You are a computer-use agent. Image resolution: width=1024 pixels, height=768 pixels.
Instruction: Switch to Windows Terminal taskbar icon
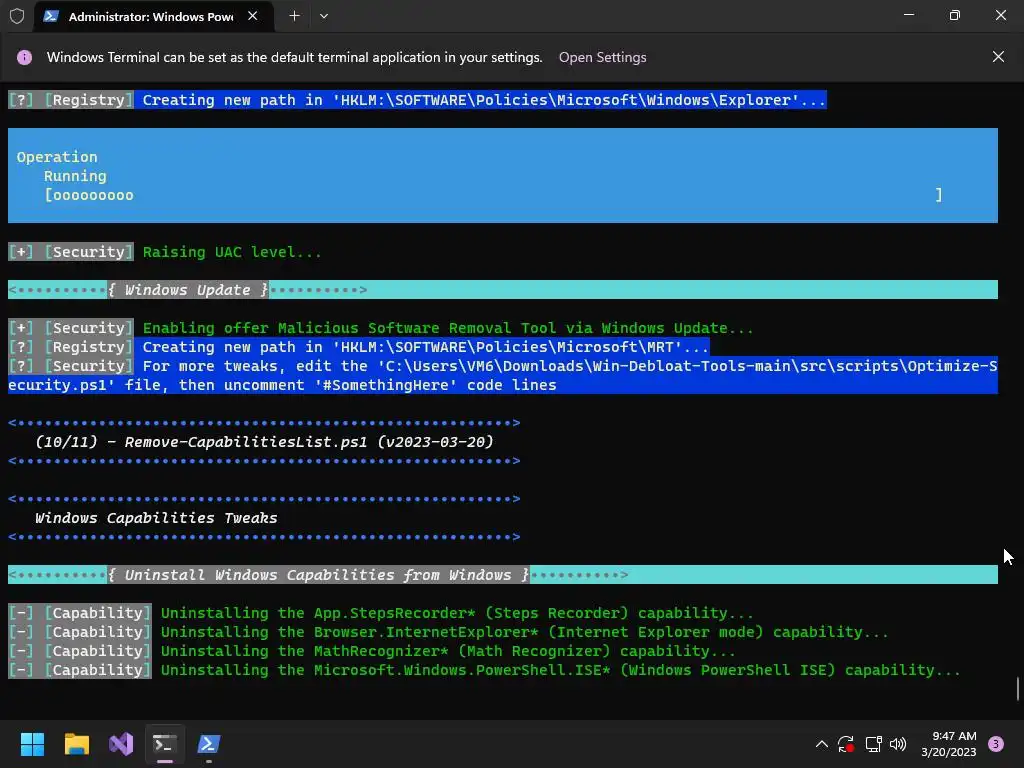pyautogui.click(x=165, y=744)
